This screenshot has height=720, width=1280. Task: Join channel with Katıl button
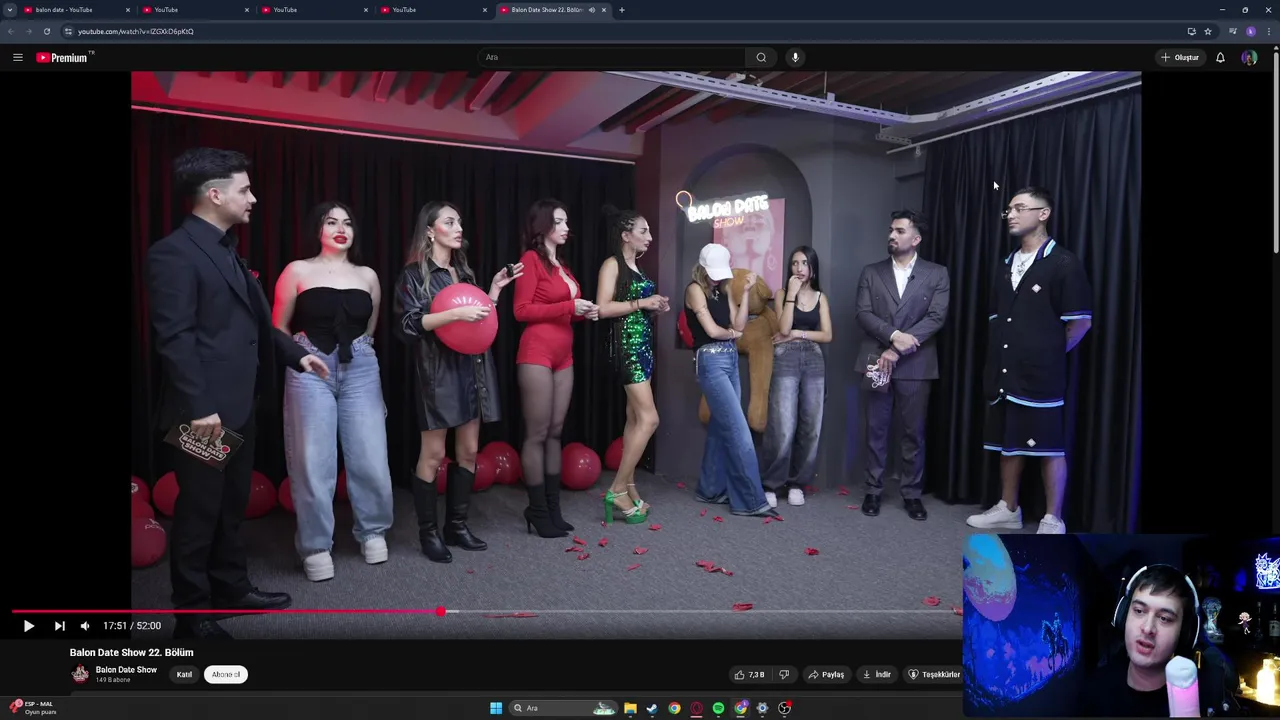pyautogui.click(x=184, y=675)
